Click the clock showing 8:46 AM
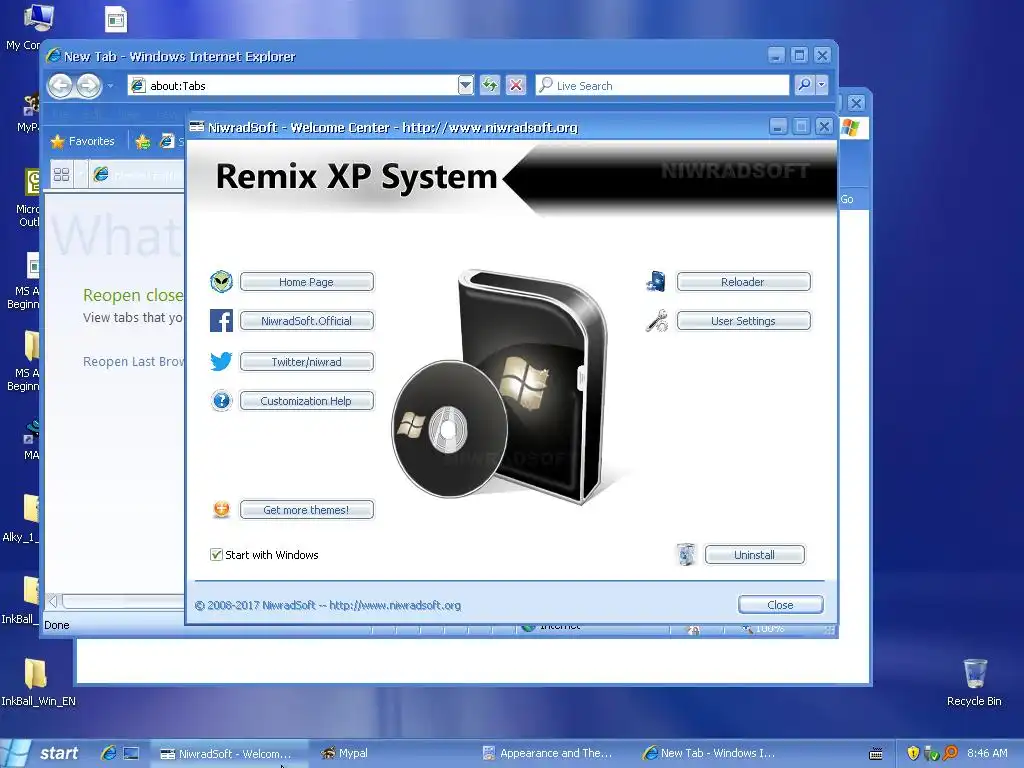Image resolution: width=1024 pixels, height=768 pixels. [987, 753]
